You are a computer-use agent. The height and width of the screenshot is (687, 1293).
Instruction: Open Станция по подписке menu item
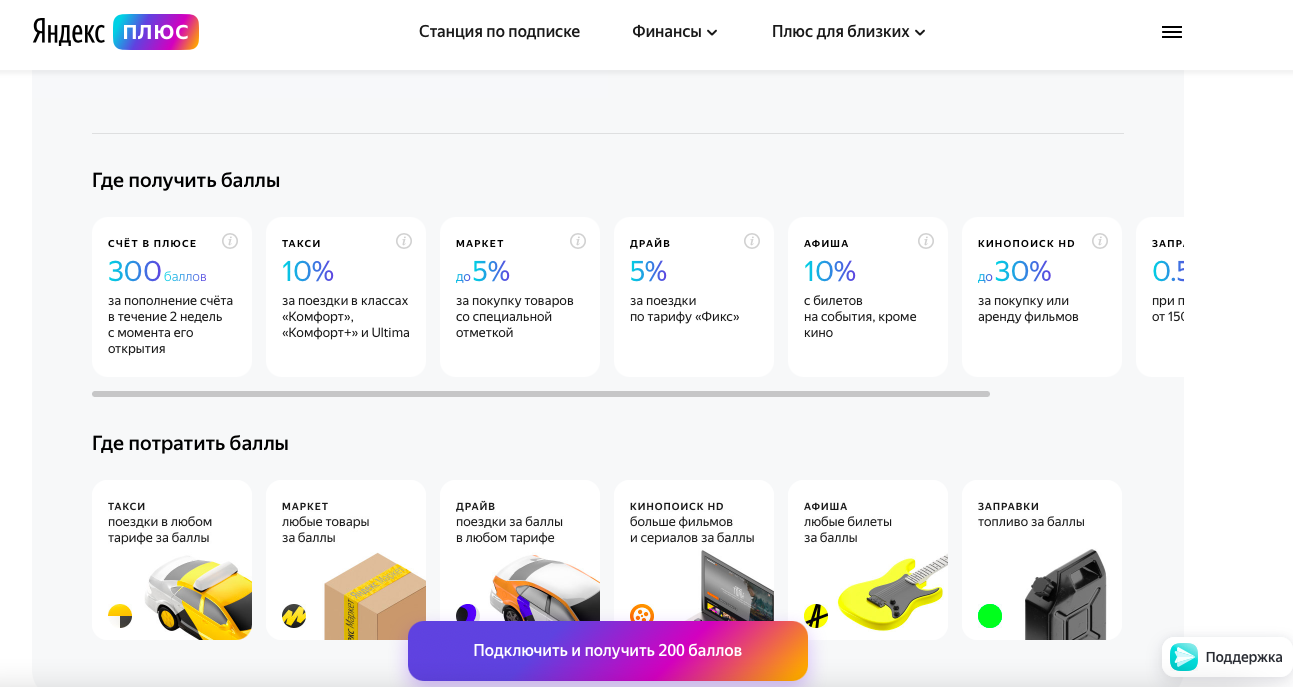tap(499, 32)
